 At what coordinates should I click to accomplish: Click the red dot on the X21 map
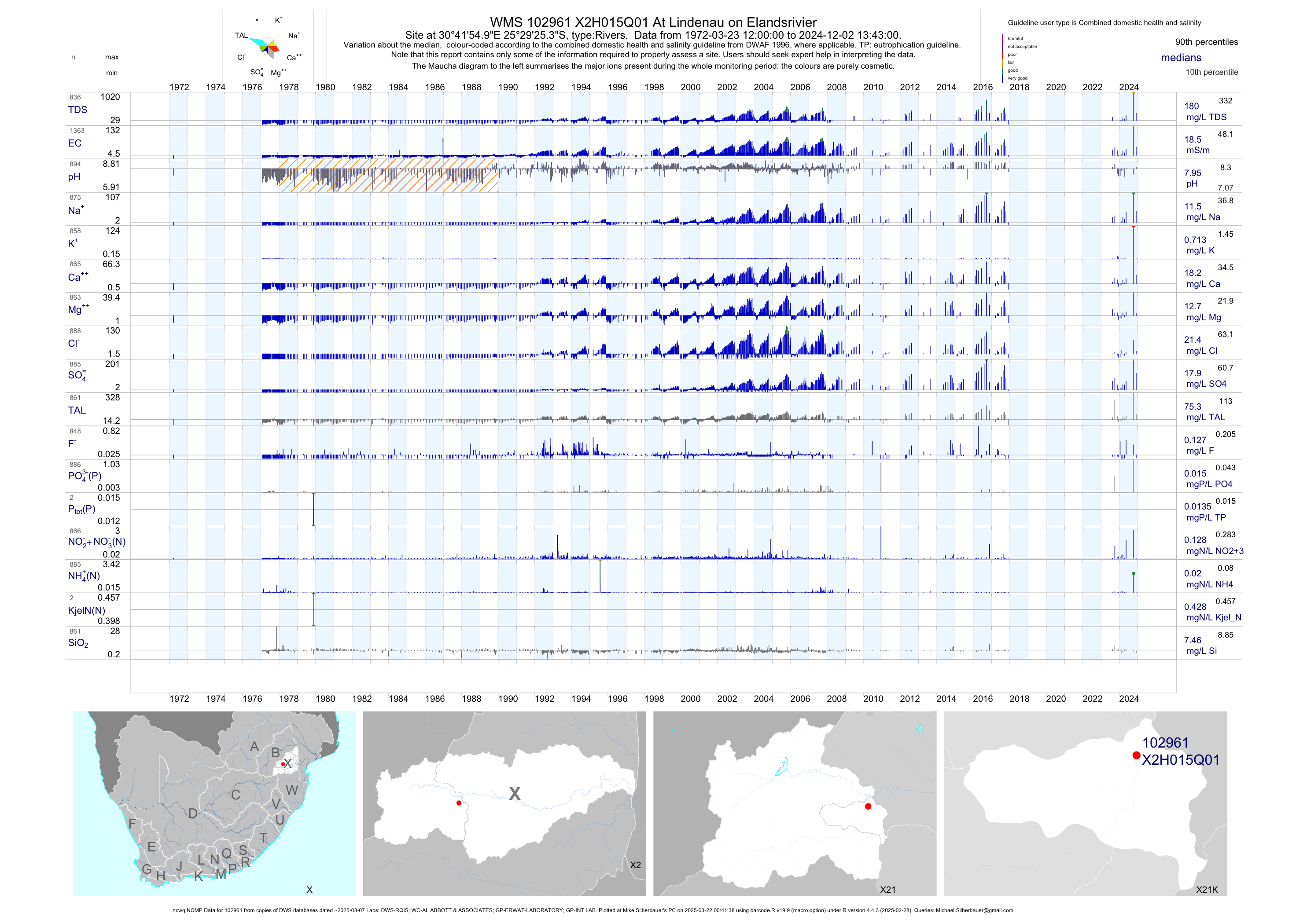(868, 806)
